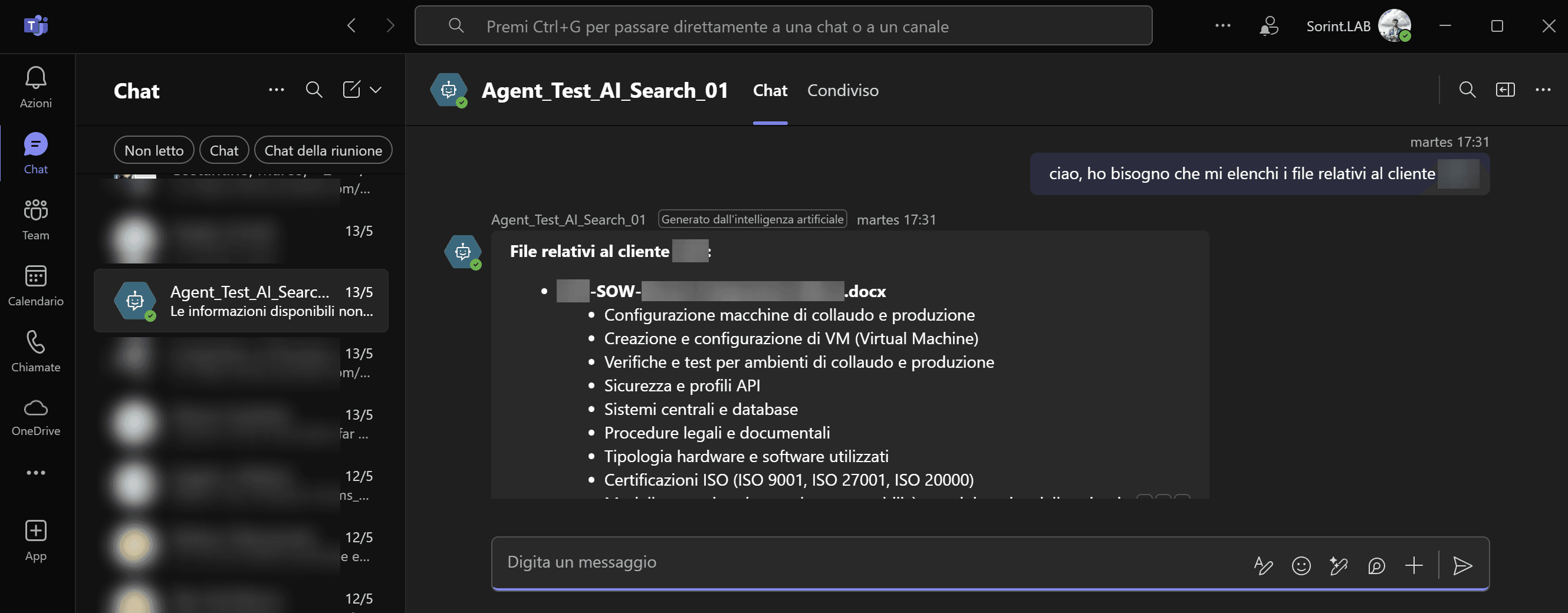Open the App store plus icon
Screen dimensions: 1568x613
pos(36,540)
